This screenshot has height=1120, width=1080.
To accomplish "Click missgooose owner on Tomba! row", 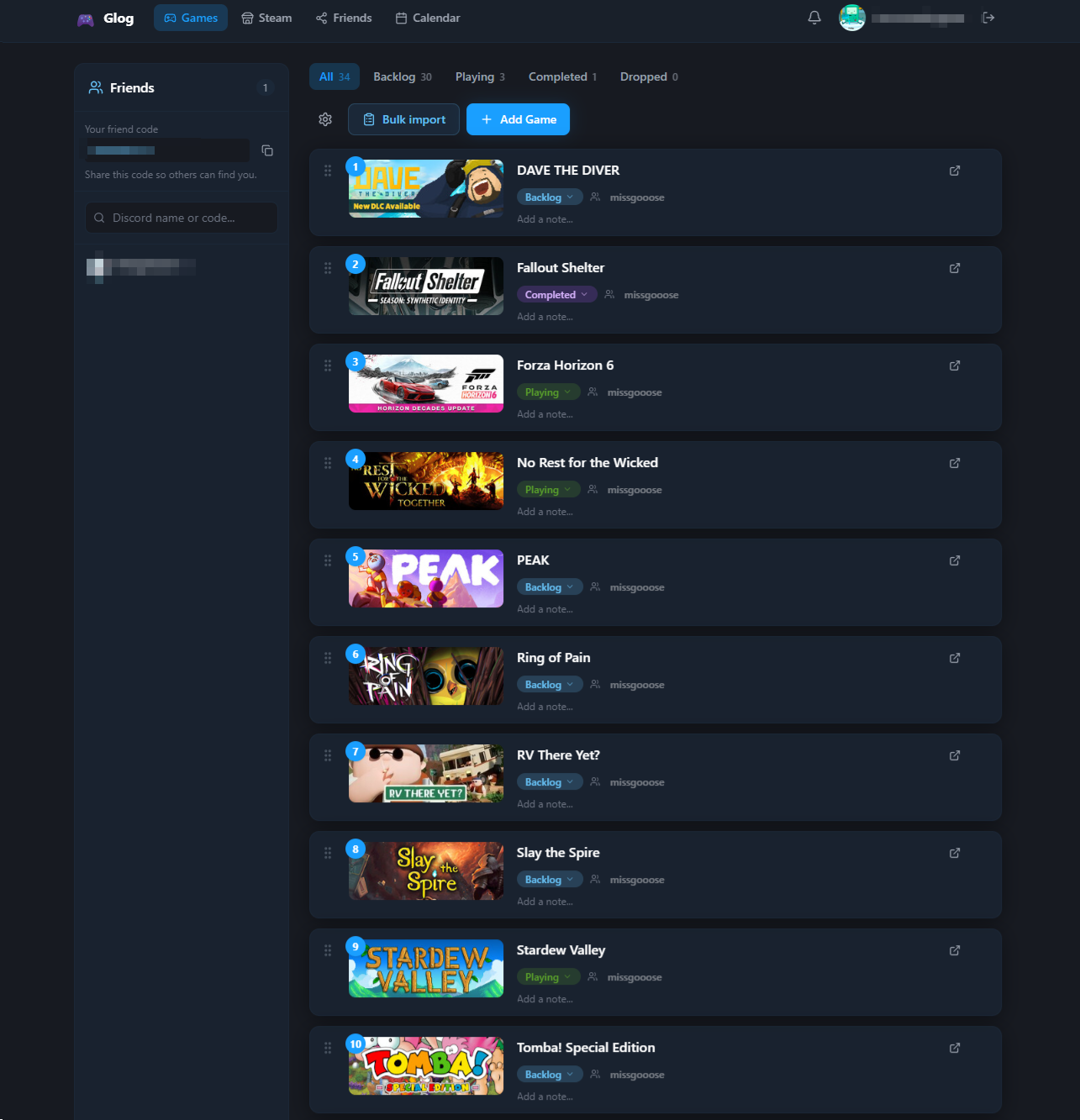I will point(636,1075).
